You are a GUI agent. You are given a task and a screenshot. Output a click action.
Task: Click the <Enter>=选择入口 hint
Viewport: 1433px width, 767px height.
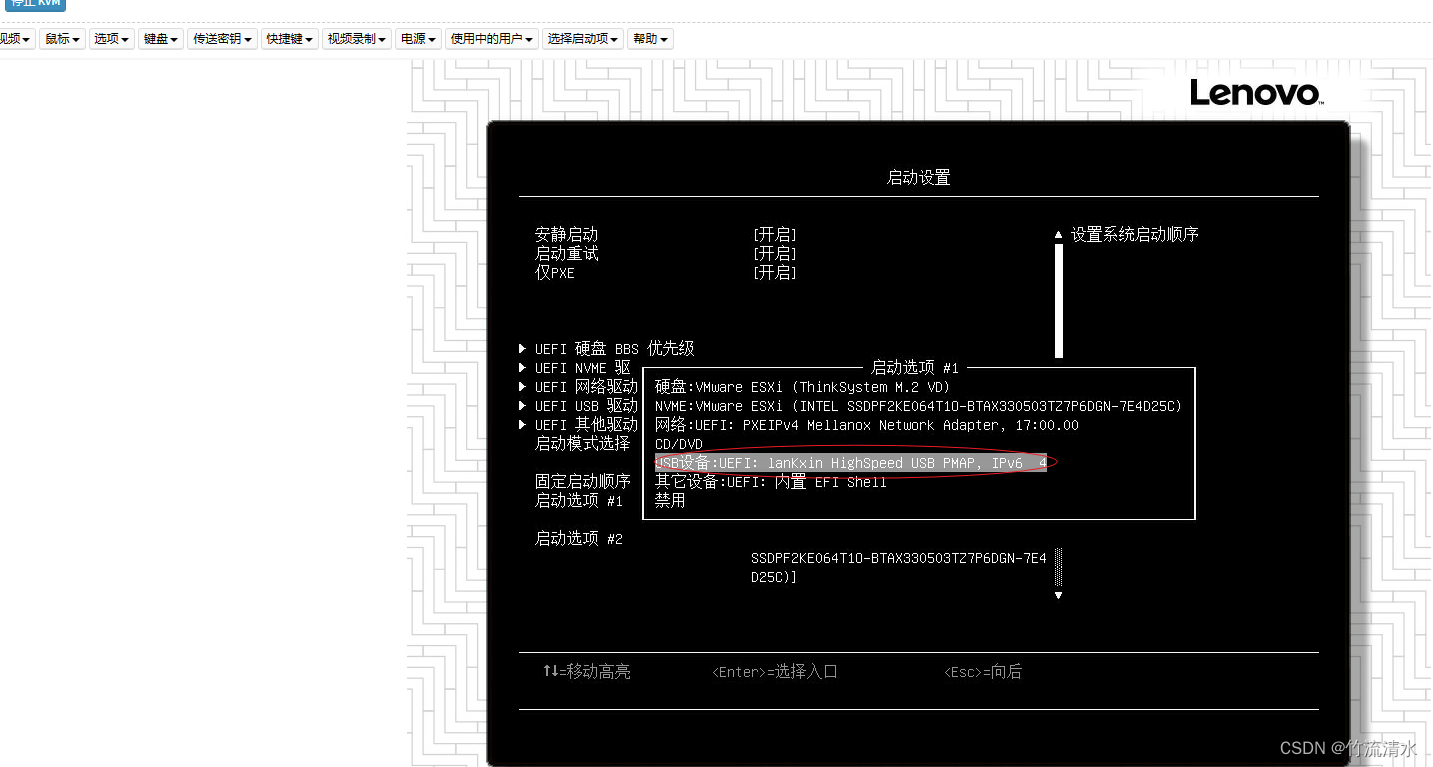coord(775,672)
